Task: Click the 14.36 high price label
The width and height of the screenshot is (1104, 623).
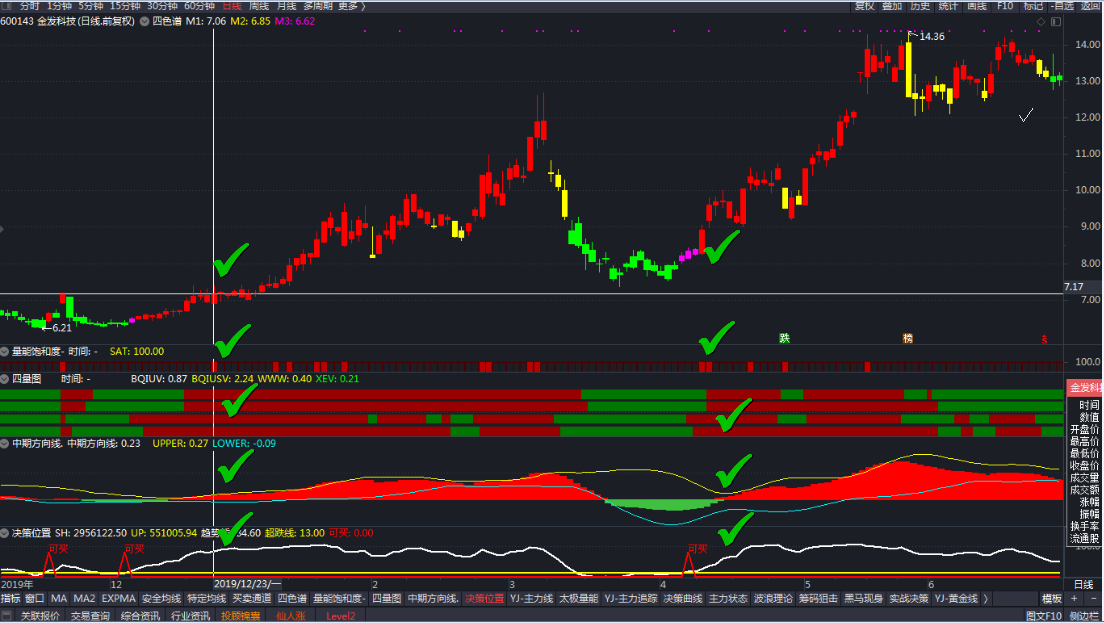Action: [x=931, y=37]
